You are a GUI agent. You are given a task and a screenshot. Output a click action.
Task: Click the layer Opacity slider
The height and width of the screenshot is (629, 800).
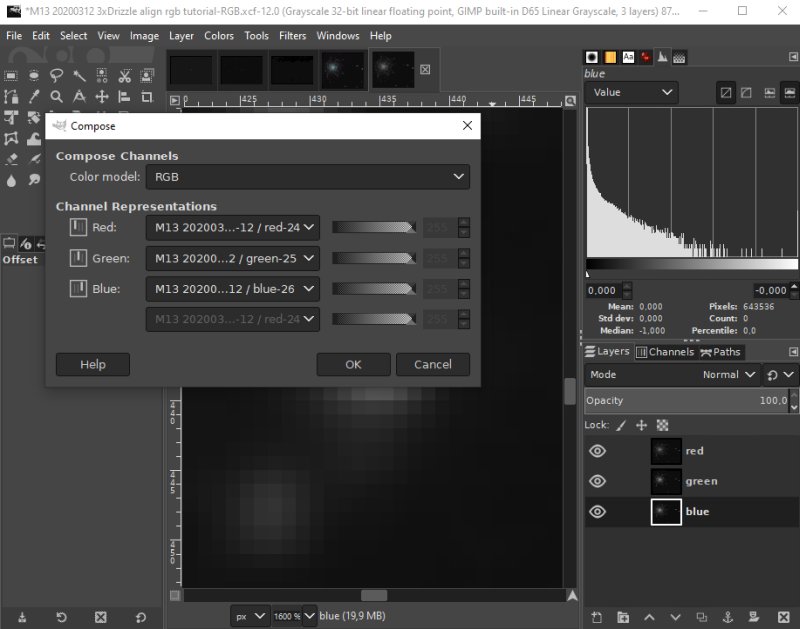[x=687, y=400]
